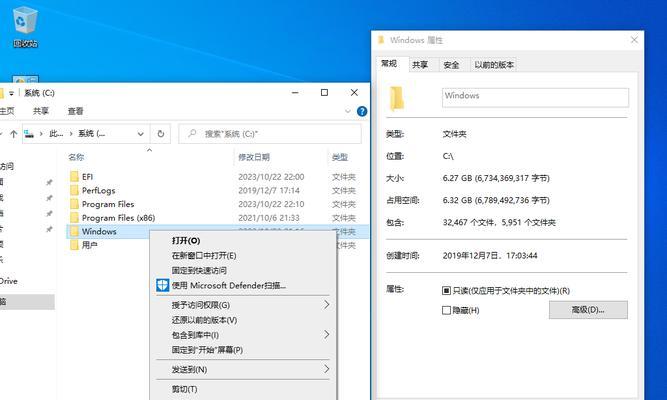
Task: Expand the ribbon chevron next to help
Action: point(348,111)
